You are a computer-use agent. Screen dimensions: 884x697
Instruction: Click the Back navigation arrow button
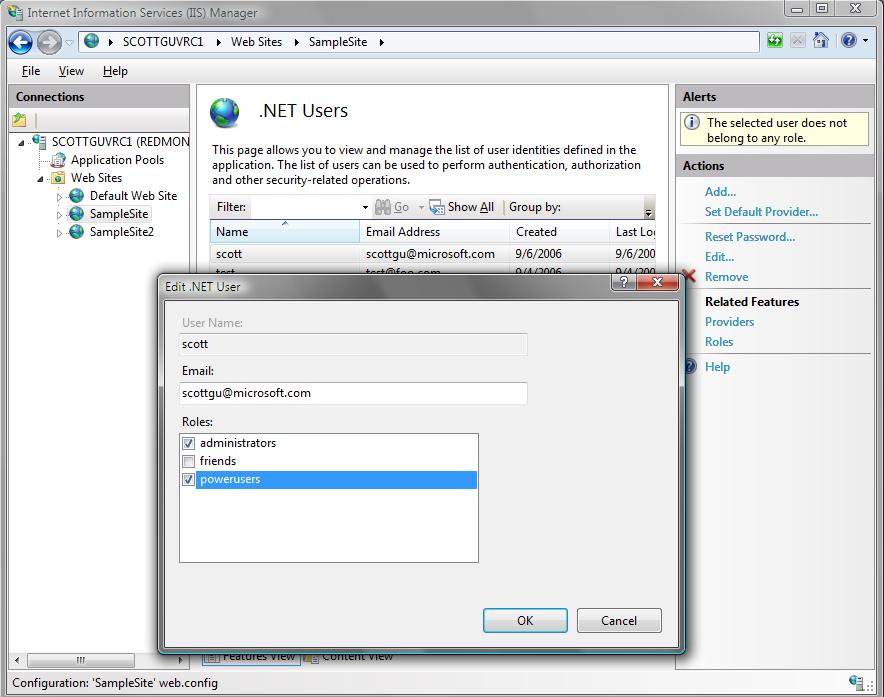pyautogui.click(x=20, y=42)
